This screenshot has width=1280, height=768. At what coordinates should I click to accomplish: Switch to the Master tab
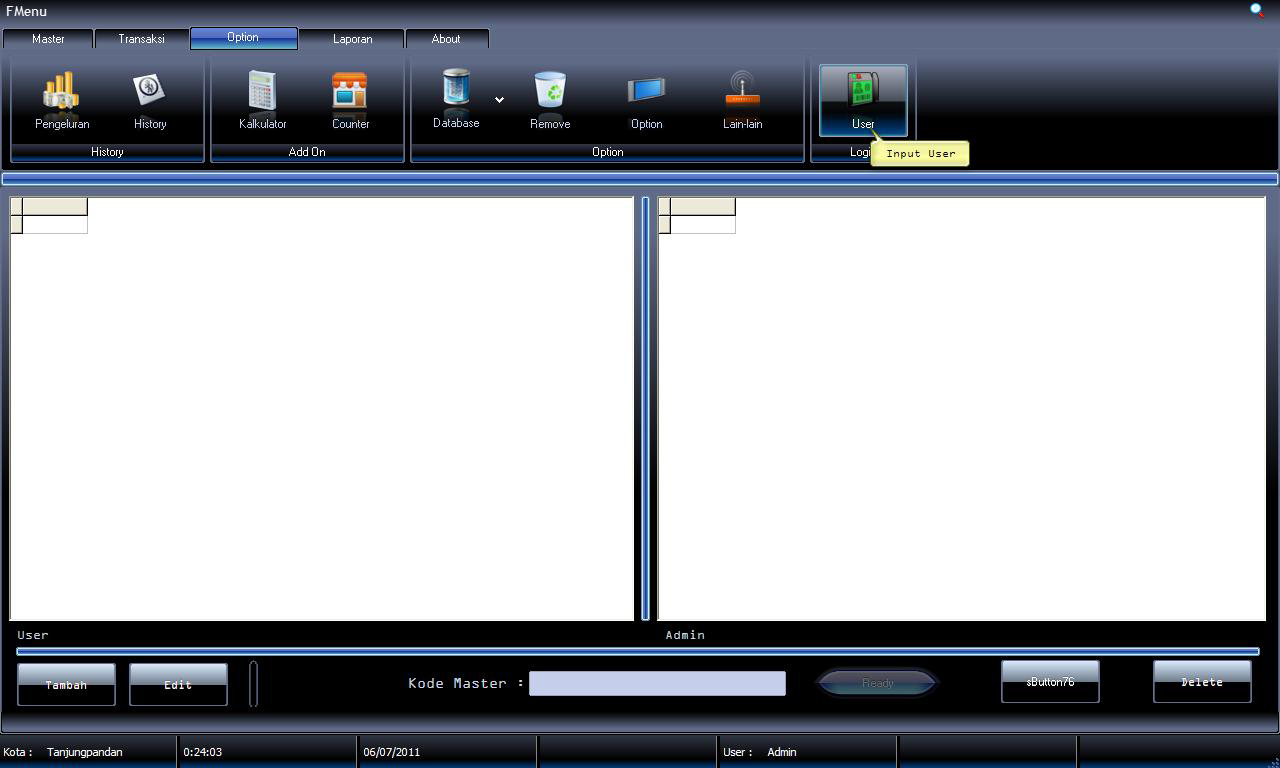(x=46, y=39)
